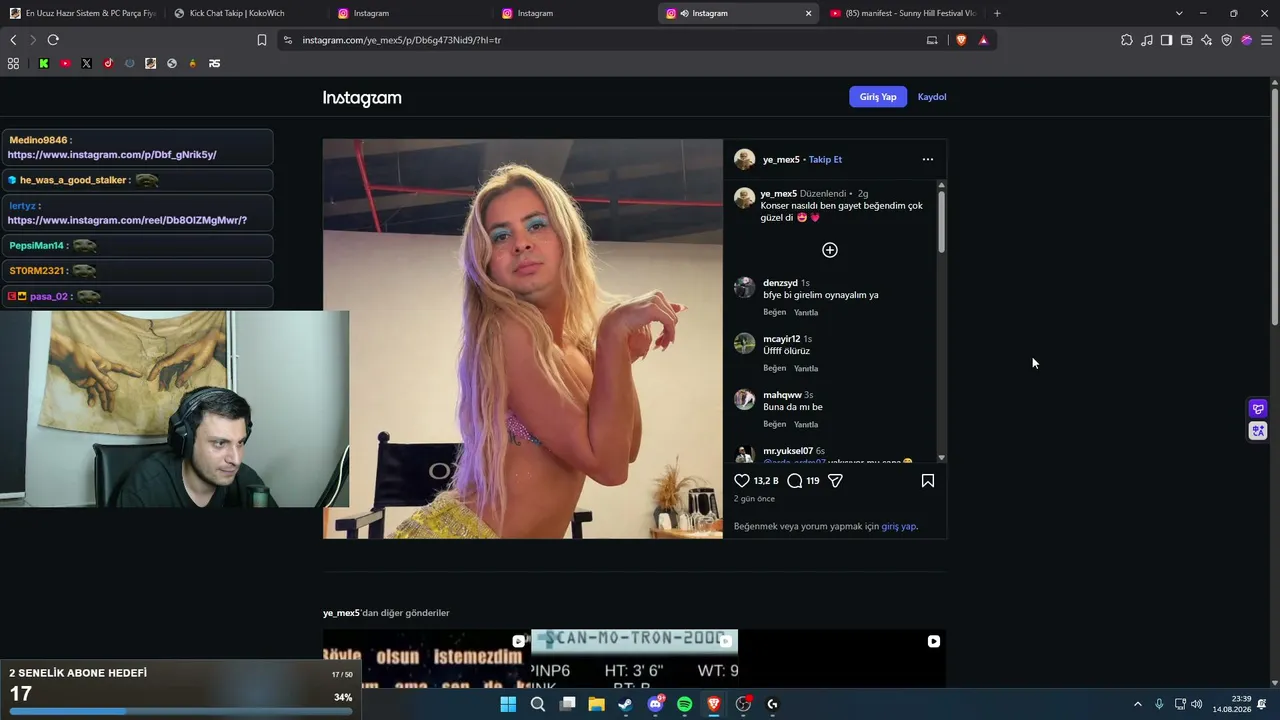Open the main post photo
The height and width of the screenshot is (720, 1280).
(523, 339)
